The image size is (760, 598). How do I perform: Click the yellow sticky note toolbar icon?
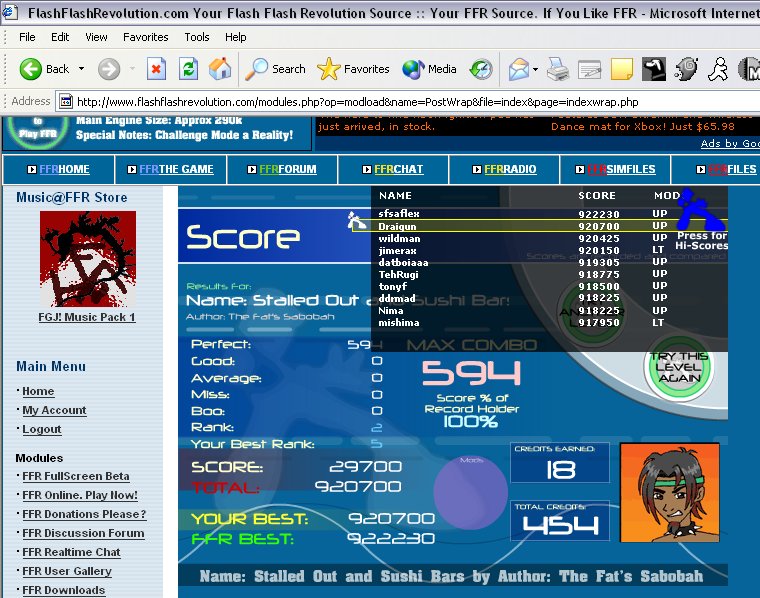(622, 69)
